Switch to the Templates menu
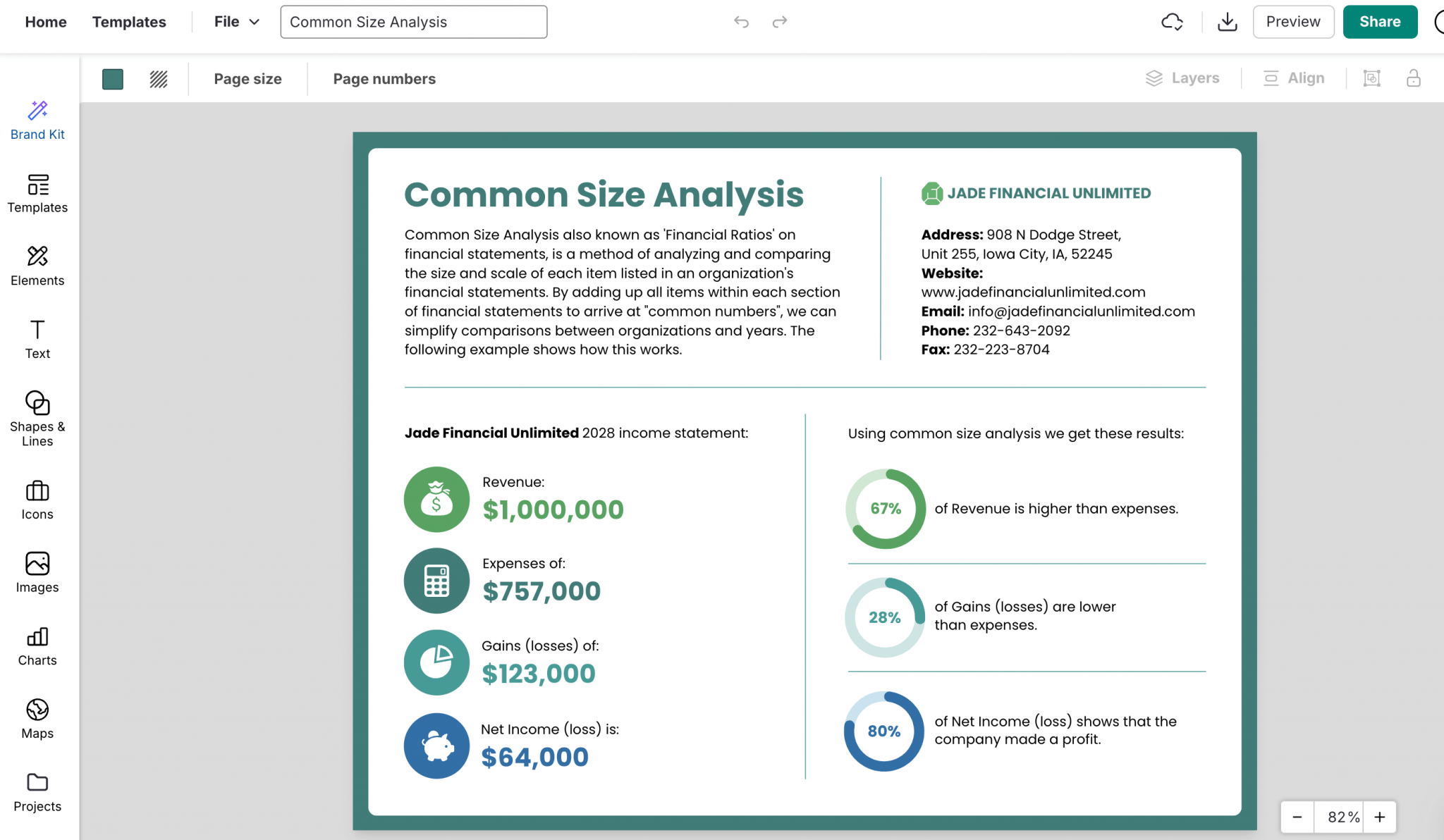 [129, 22]
